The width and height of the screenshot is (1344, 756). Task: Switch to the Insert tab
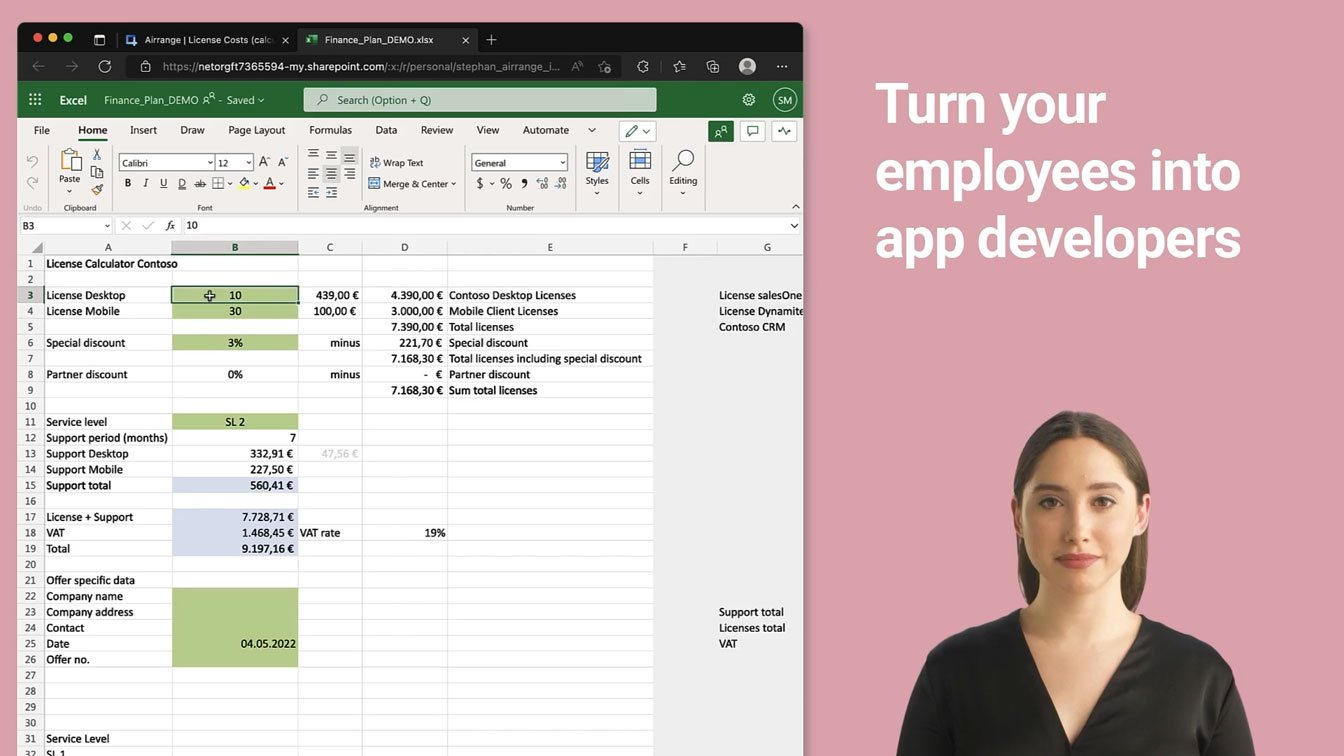click(143, 130)
